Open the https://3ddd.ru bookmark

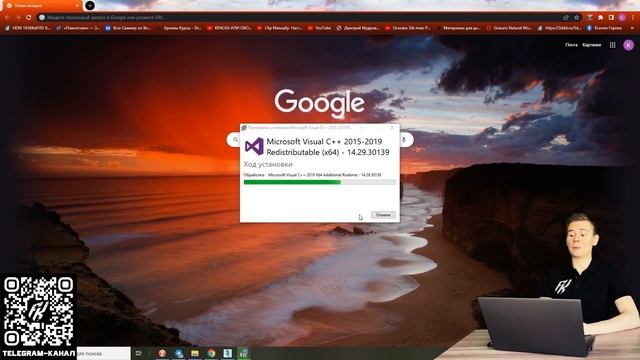(560, 28)
